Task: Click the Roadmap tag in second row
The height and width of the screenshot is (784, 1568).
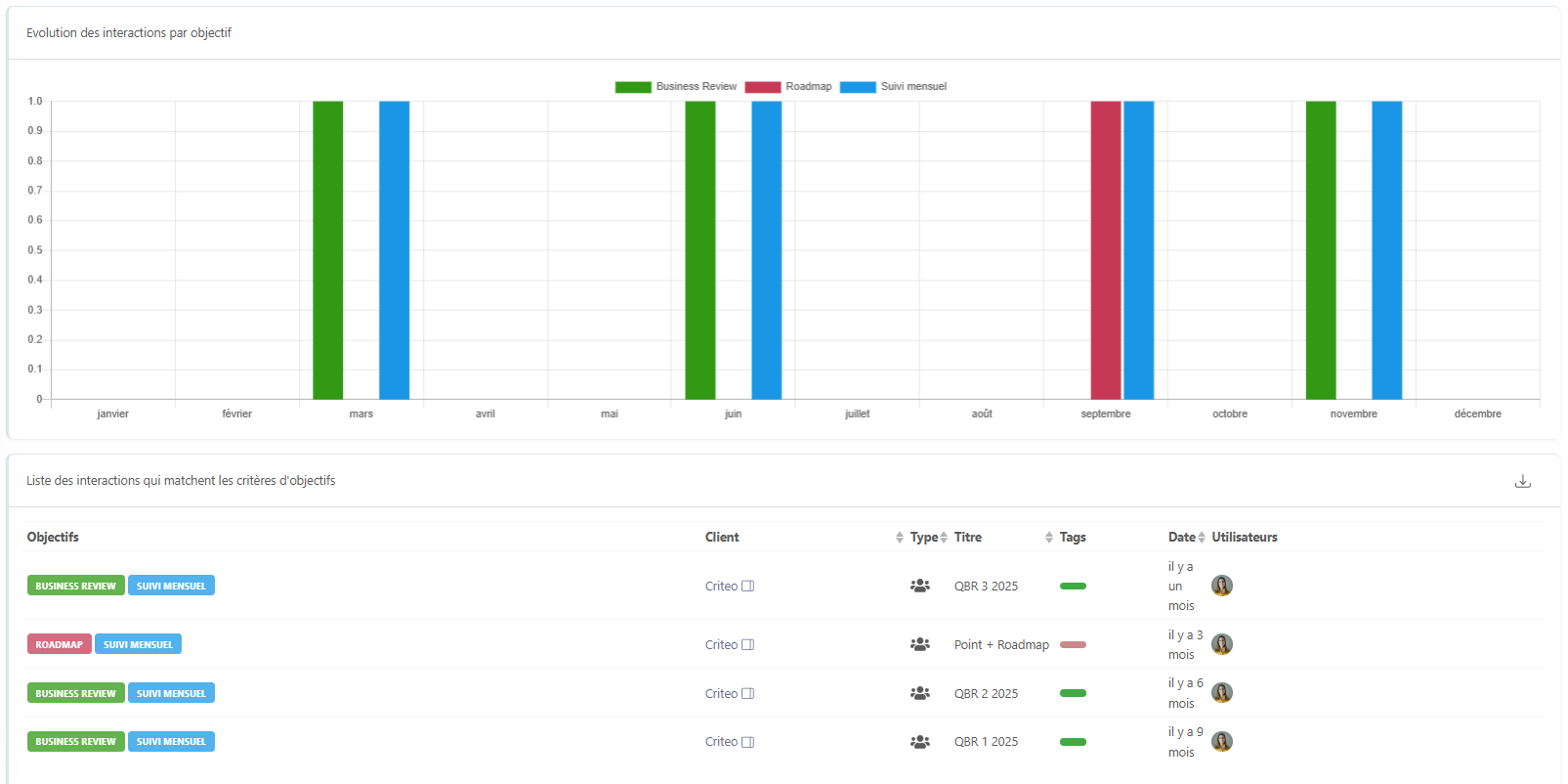Action: (60, 645)
